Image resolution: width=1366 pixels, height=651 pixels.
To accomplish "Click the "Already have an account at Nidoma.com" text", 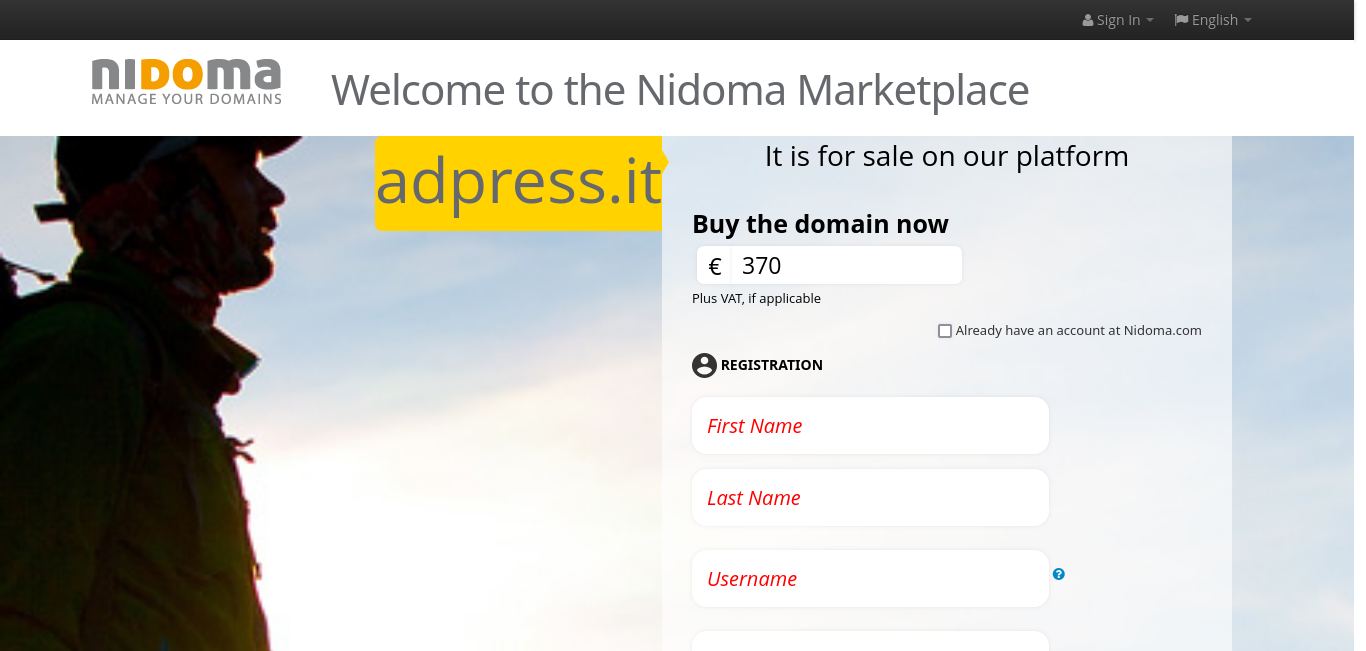I will [x=1078, y=331].
